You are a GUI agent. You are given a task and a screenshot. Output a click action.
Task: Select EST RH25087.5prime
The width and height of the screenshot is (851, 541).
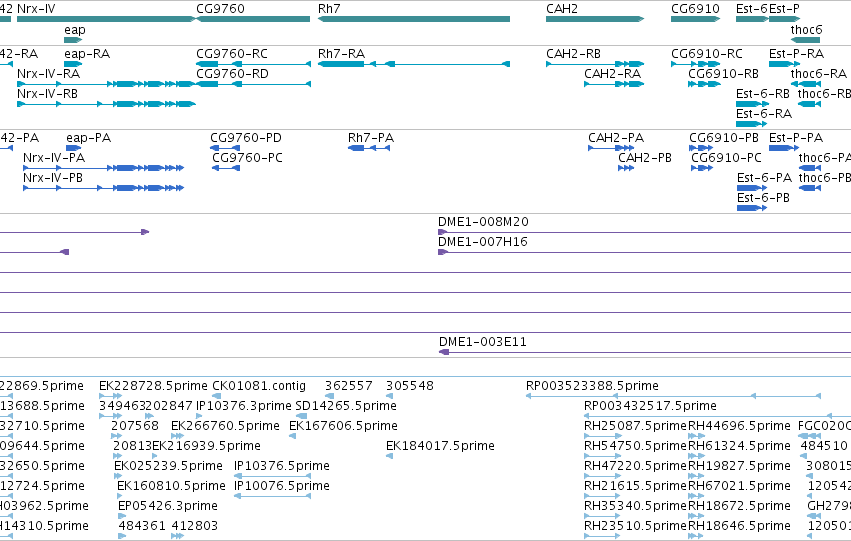(x=603, y=436)
